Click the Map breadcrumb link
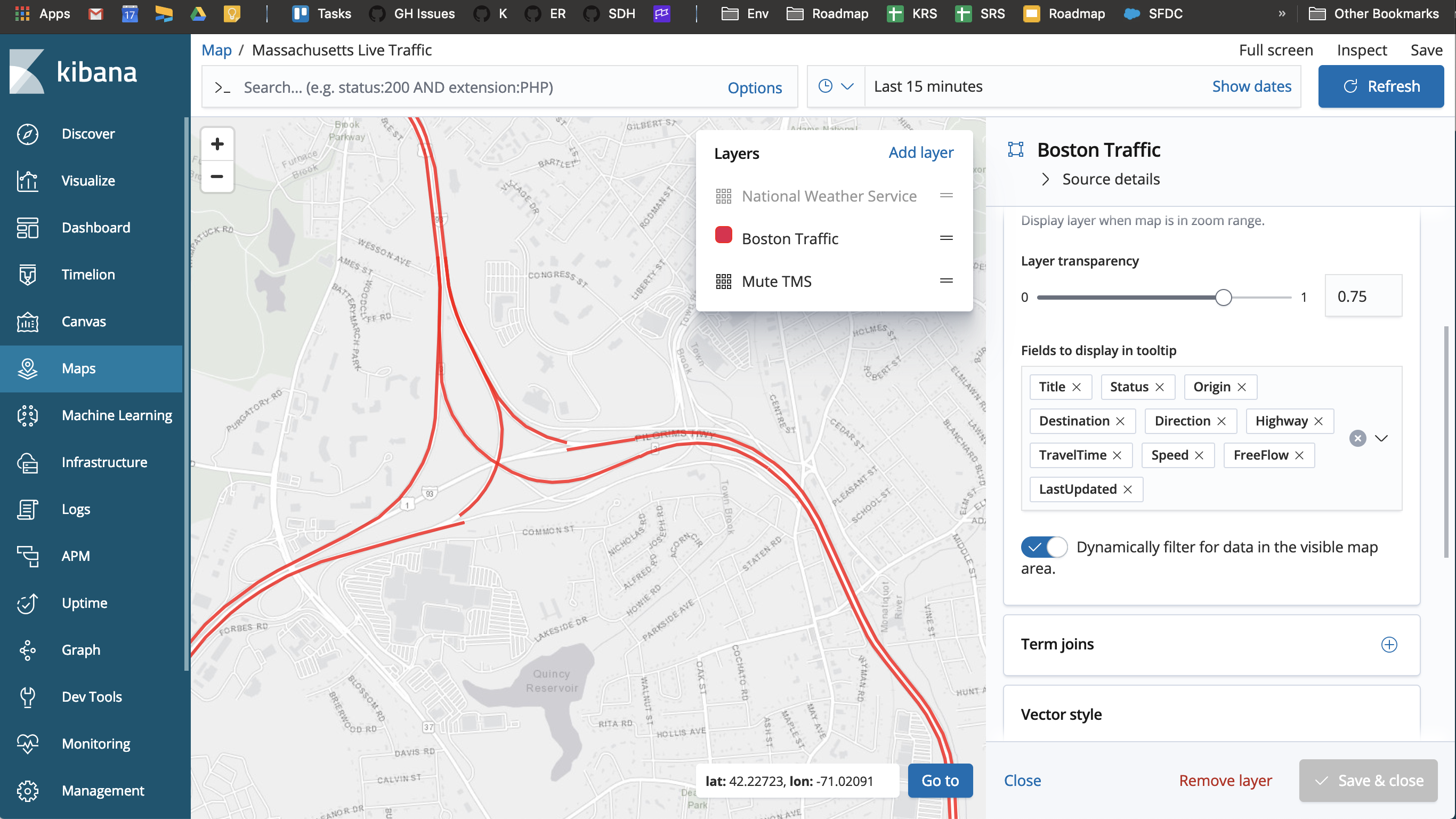Viewport: 1456px width, 819px height. [216, 50]
